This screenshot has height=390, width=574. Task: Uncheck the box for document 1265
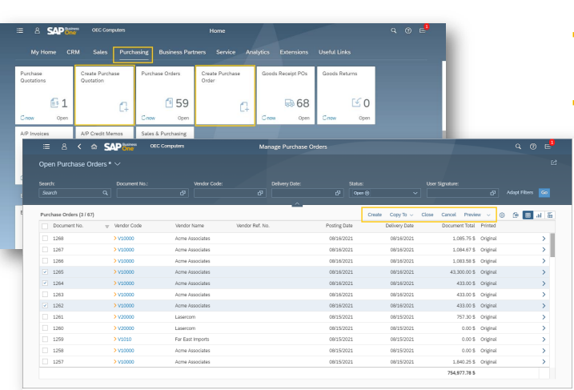(45, 272)
